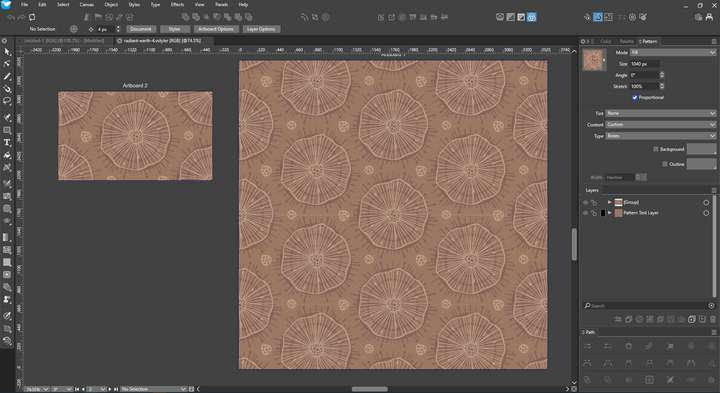
Task: Select the Text tool
Action: [x=7, y=143]
